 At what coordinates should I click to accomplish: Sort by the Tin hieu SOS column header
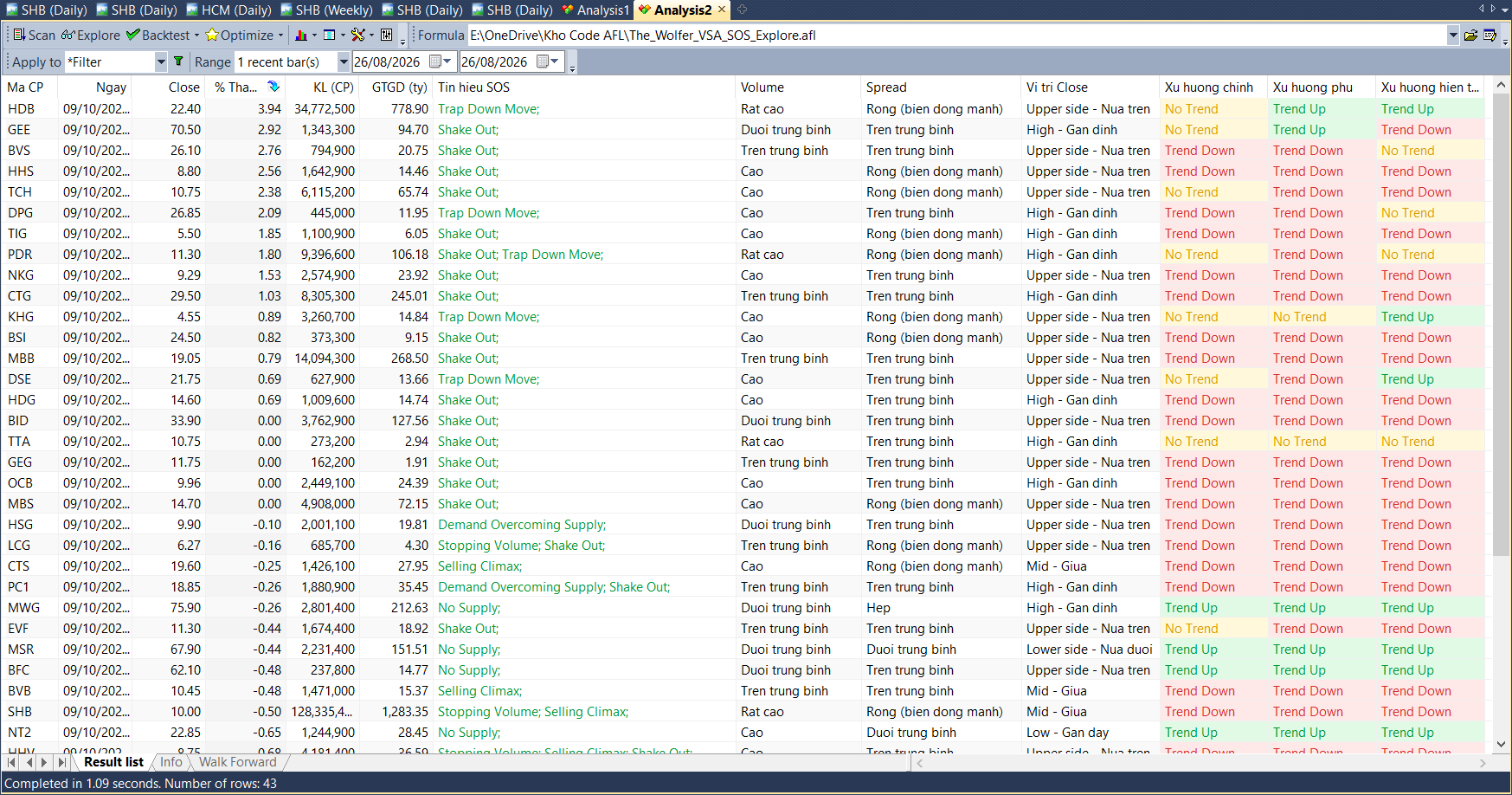tap(584, 87)
